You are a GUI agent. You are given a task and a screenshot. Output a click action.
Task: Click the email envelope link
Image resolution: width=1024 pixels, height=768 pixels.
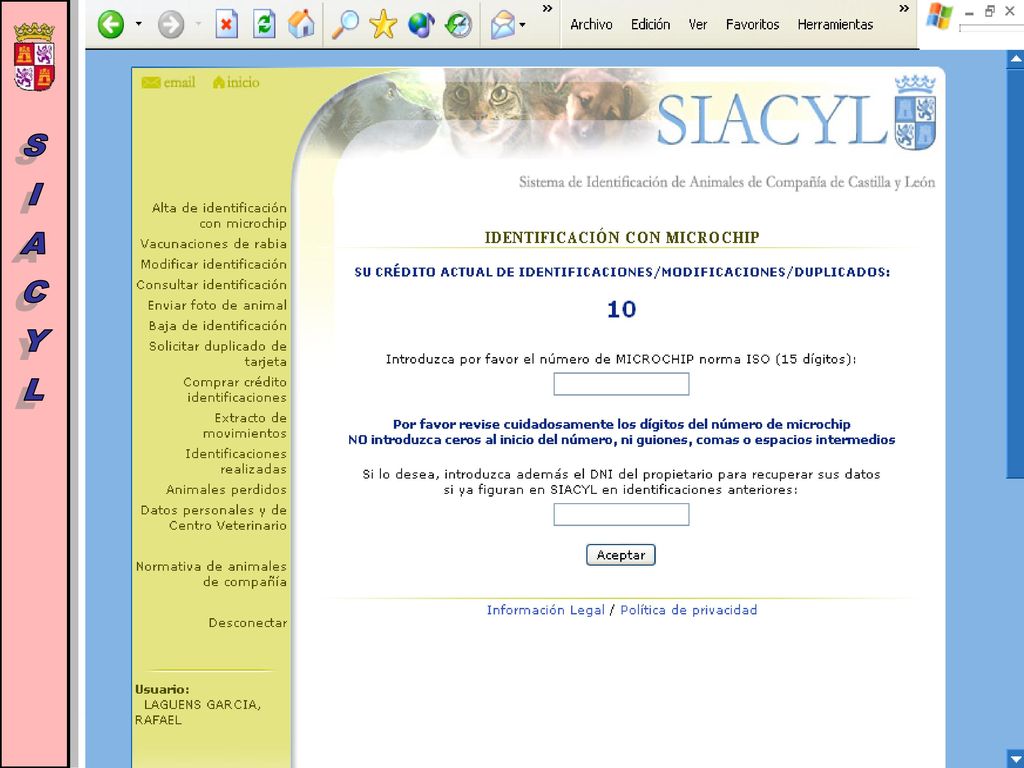pyautogui.click(x=168, y=82)
